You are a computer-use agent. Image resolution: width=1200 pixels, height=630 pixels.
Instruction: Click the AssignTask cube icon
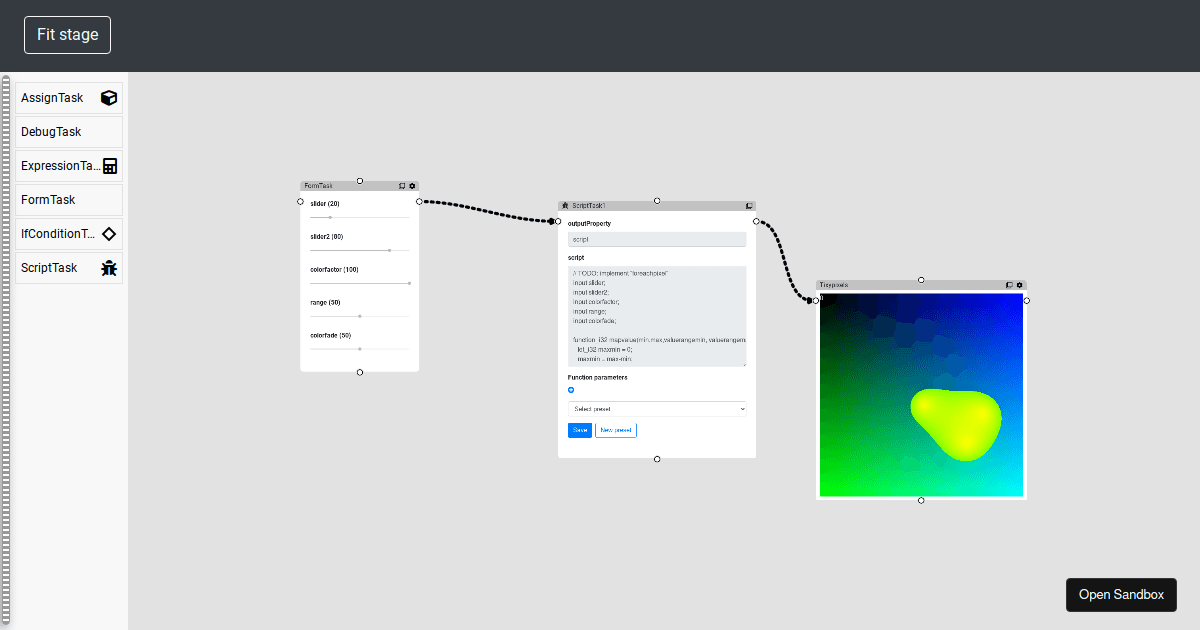pos(109,98)
